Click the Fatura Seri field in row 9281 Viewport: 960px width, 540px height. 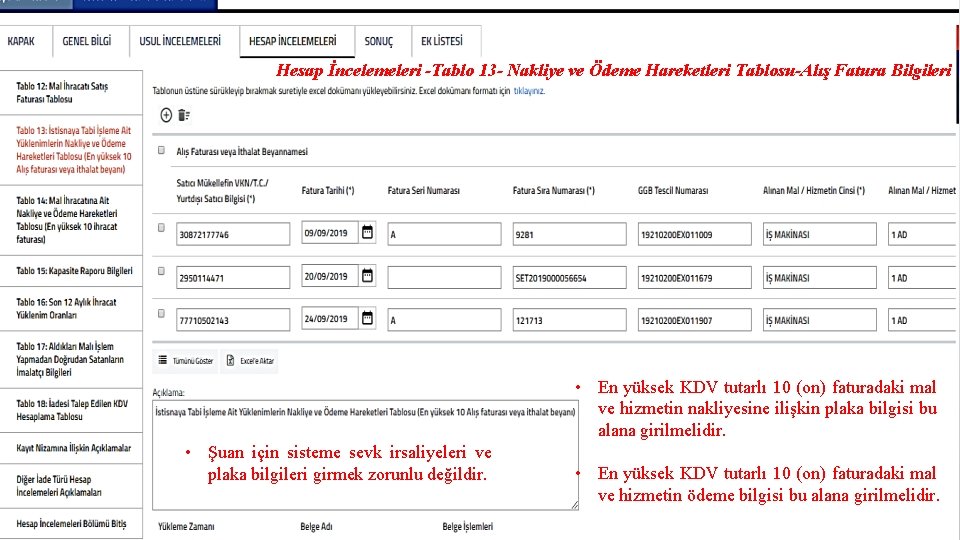click(x=444, y=234)
